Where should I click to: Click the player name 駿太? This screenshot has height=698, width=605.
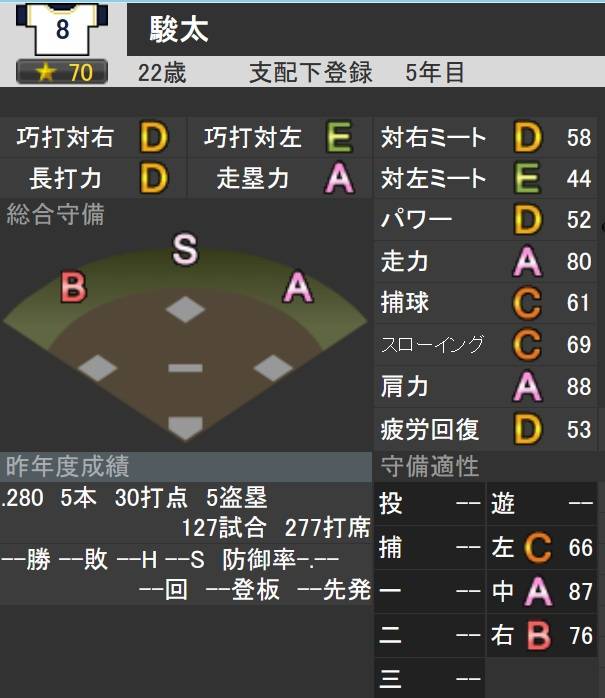pyautogui.click(x=178, y=30)
